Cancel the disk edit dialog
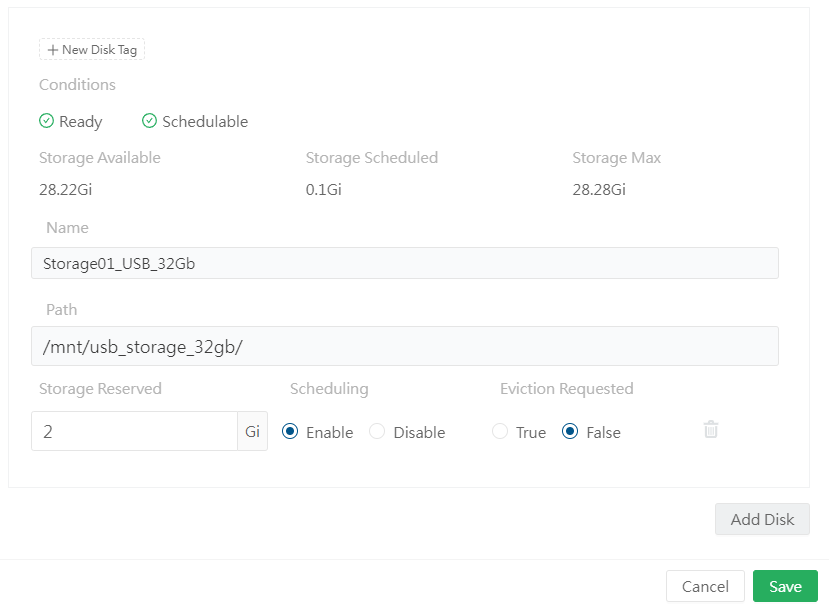This screenshot has width=829, height=610. pos(705,586)
